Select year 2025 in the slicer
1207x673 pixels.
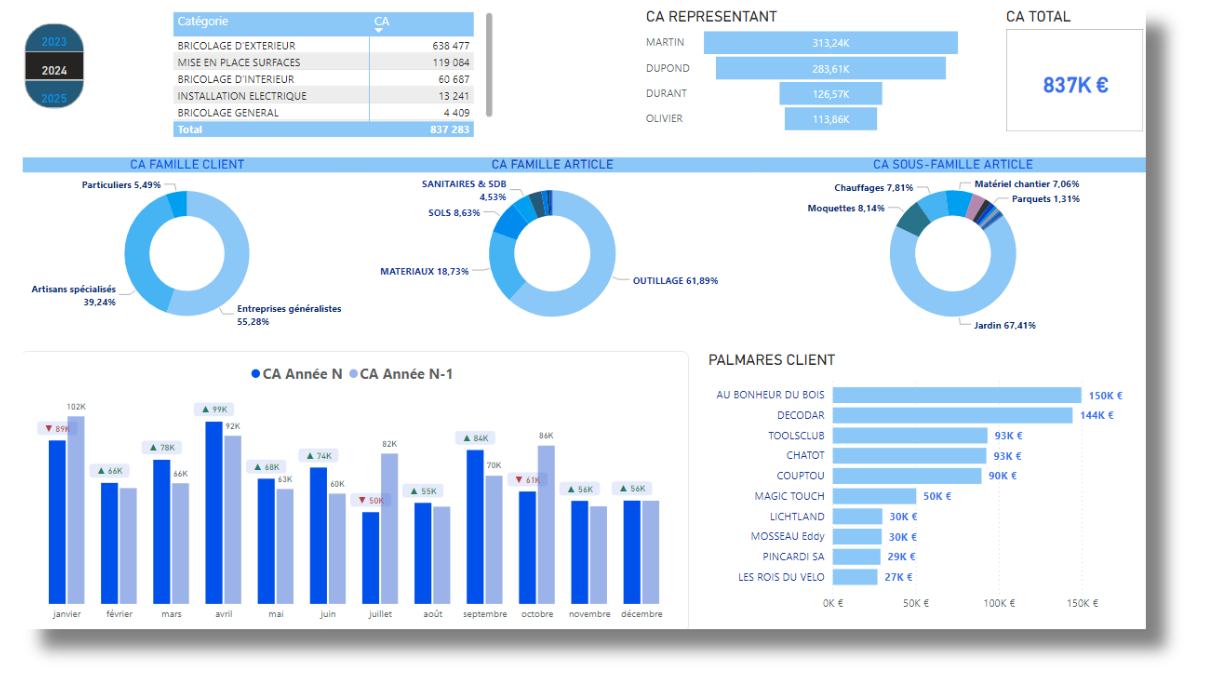click(54, 98)
